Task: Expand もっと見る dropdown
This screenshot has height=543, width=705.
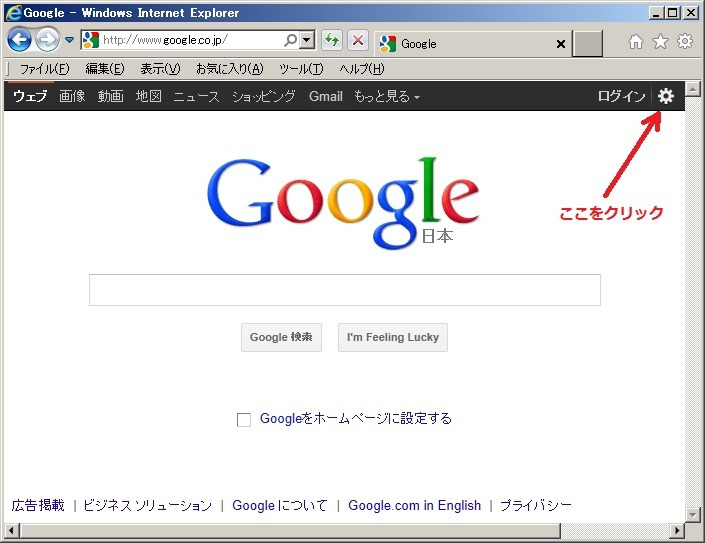Action: 387,96
